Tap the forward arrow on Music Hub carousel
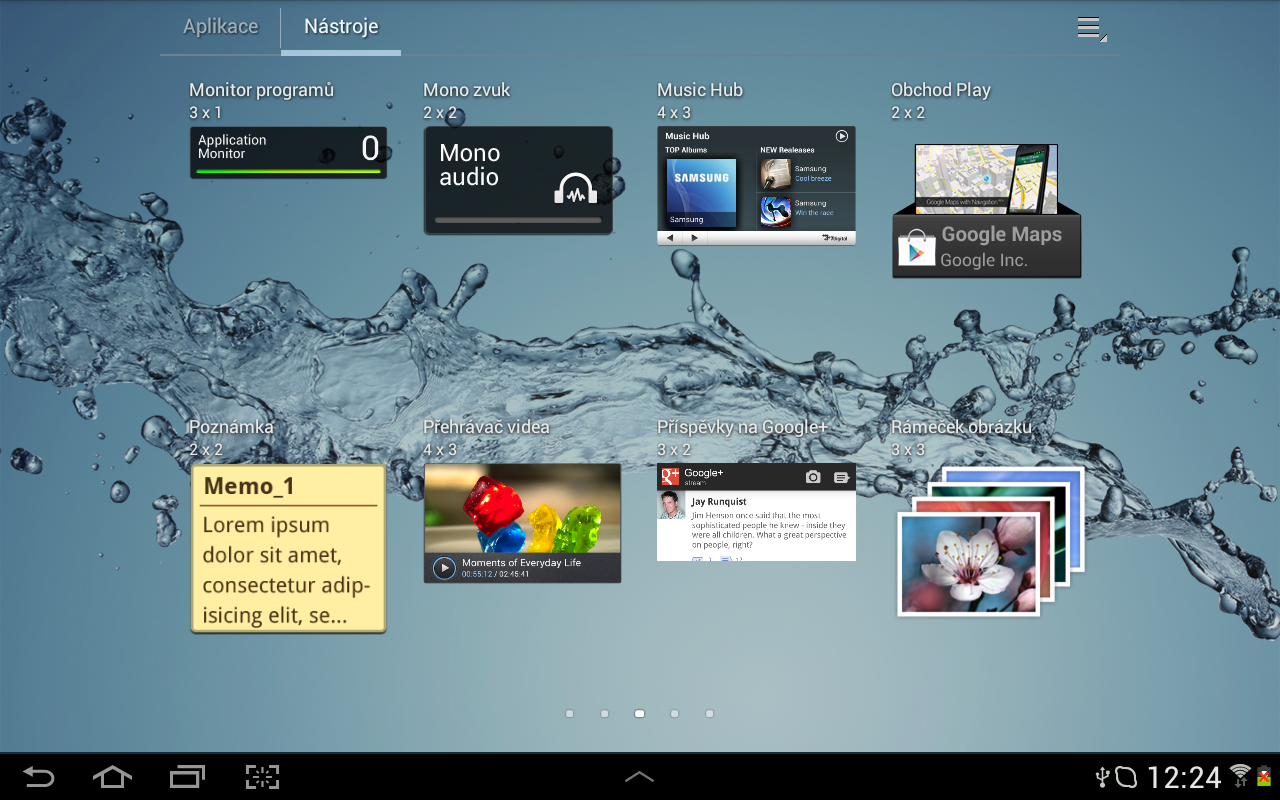 tap(694, 238)
